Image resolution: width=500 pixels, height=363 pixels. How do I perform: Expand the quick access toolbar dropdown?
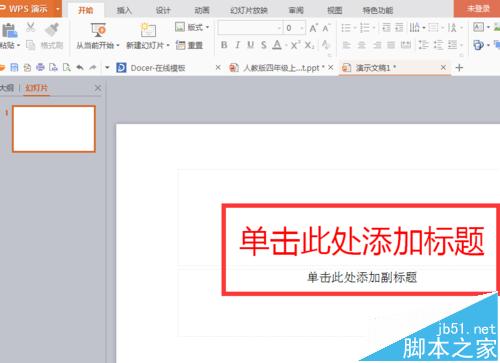pyautogui.click(x=107, y=68)
